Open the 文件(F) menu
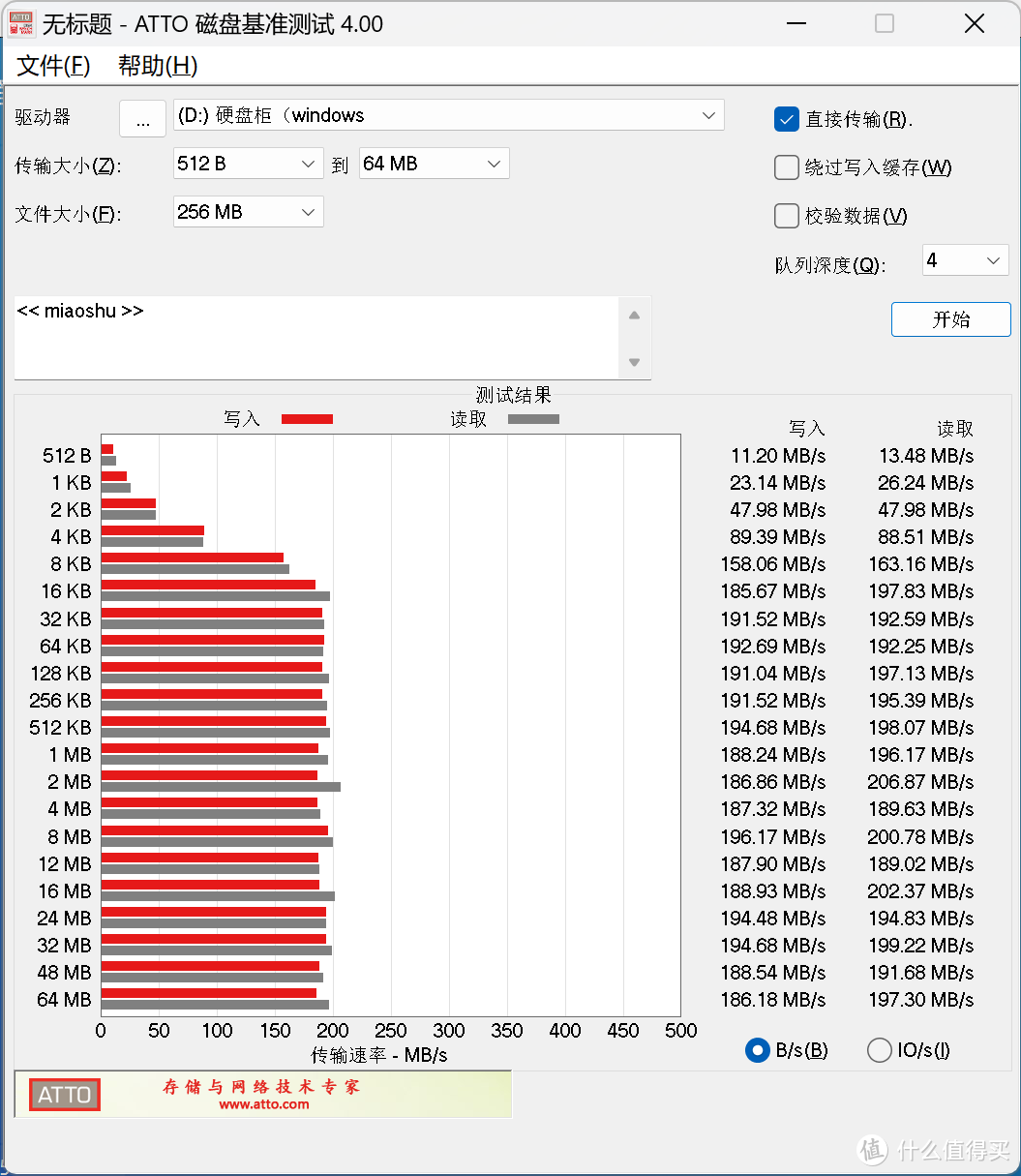Image resolution: width=1021 pixels, height=1176 pixels. coord(52,66)
